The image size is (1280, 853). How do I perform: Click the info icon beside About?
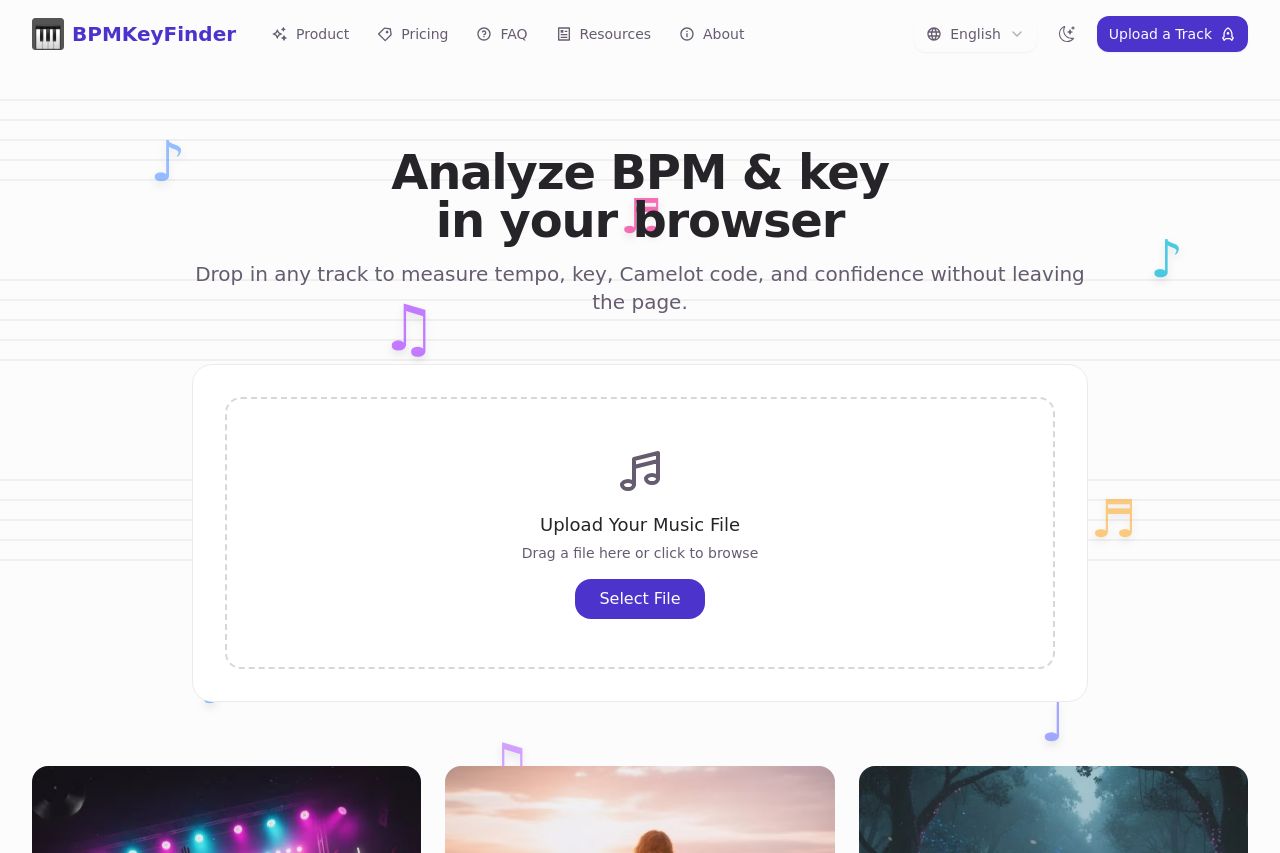[x=687, y=34]
